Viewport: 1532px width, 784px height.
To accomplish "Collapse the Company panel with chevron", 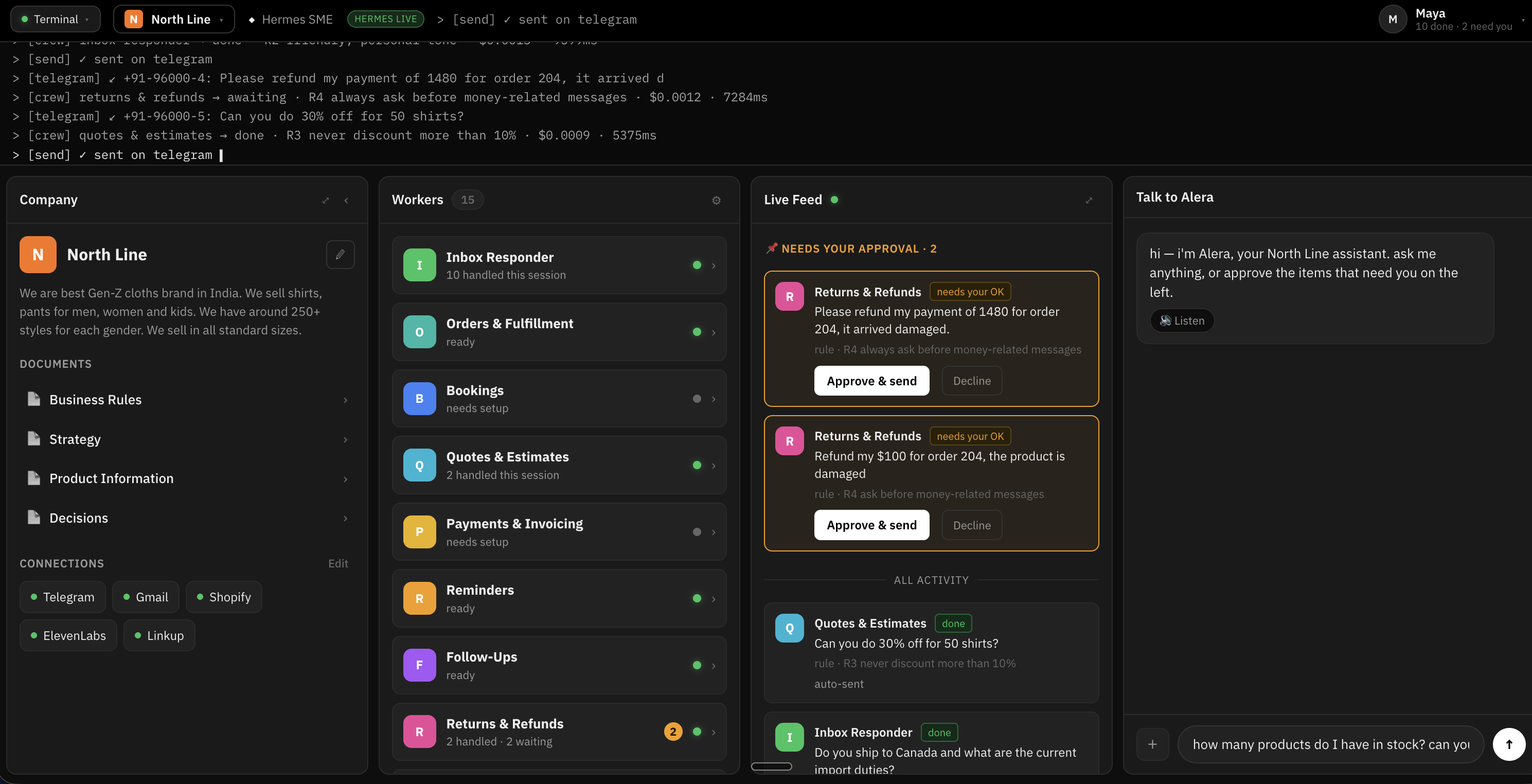I will (x=346, y=201).
